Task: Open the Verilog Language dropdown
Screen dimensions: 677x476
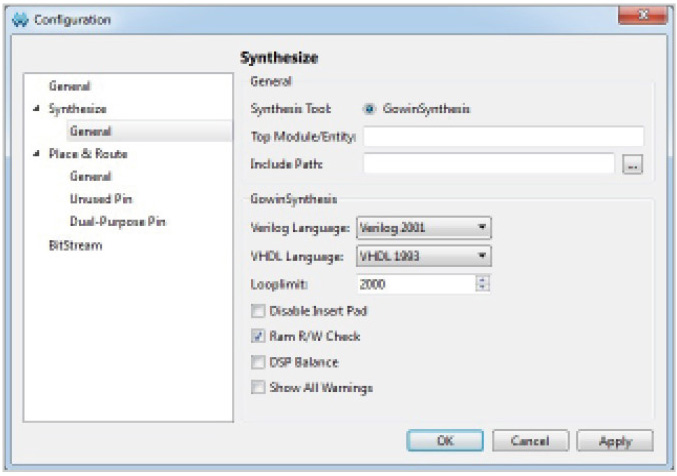Action: tap(423, 228)
